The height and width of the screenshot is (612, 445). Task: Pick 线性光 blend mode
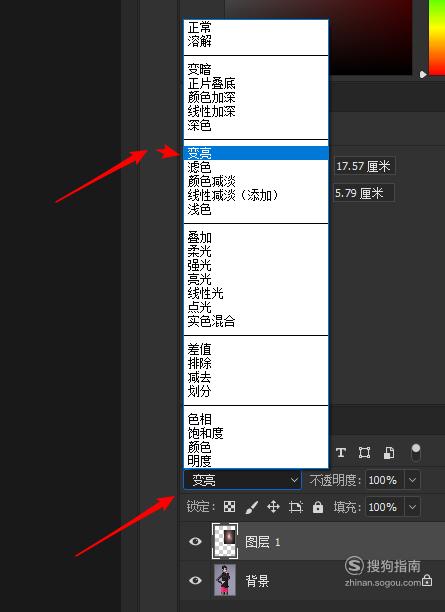pos(256,294)
